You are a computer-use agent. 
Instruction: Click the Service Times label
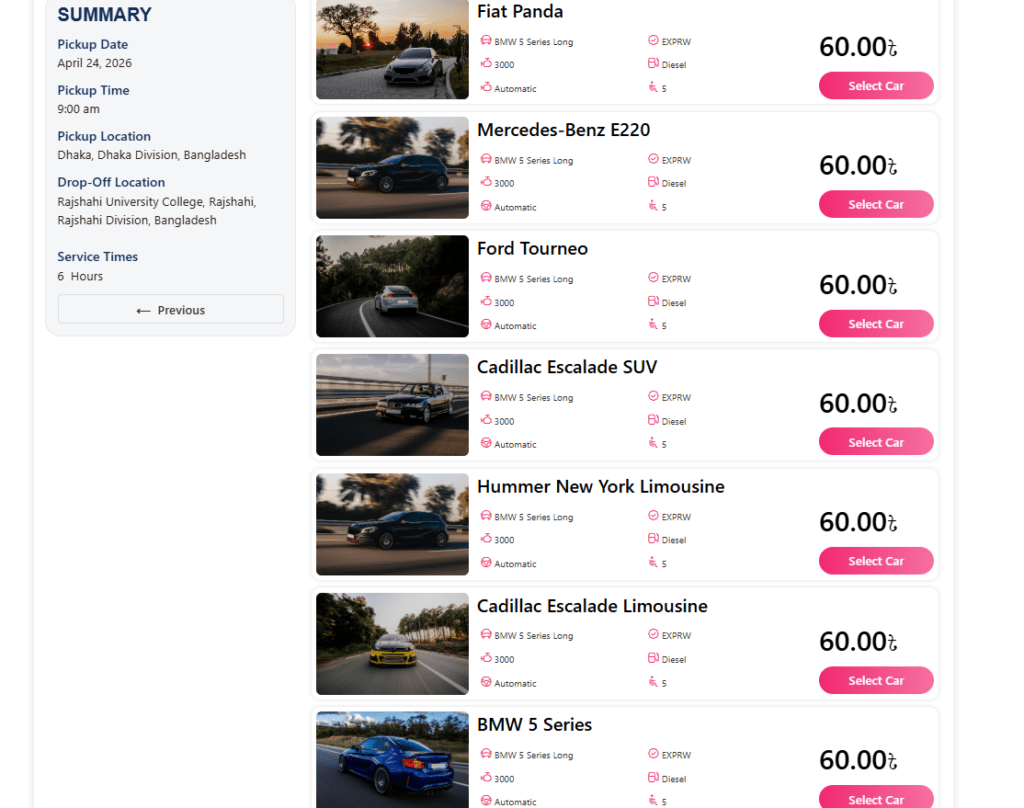pos(97,257)
